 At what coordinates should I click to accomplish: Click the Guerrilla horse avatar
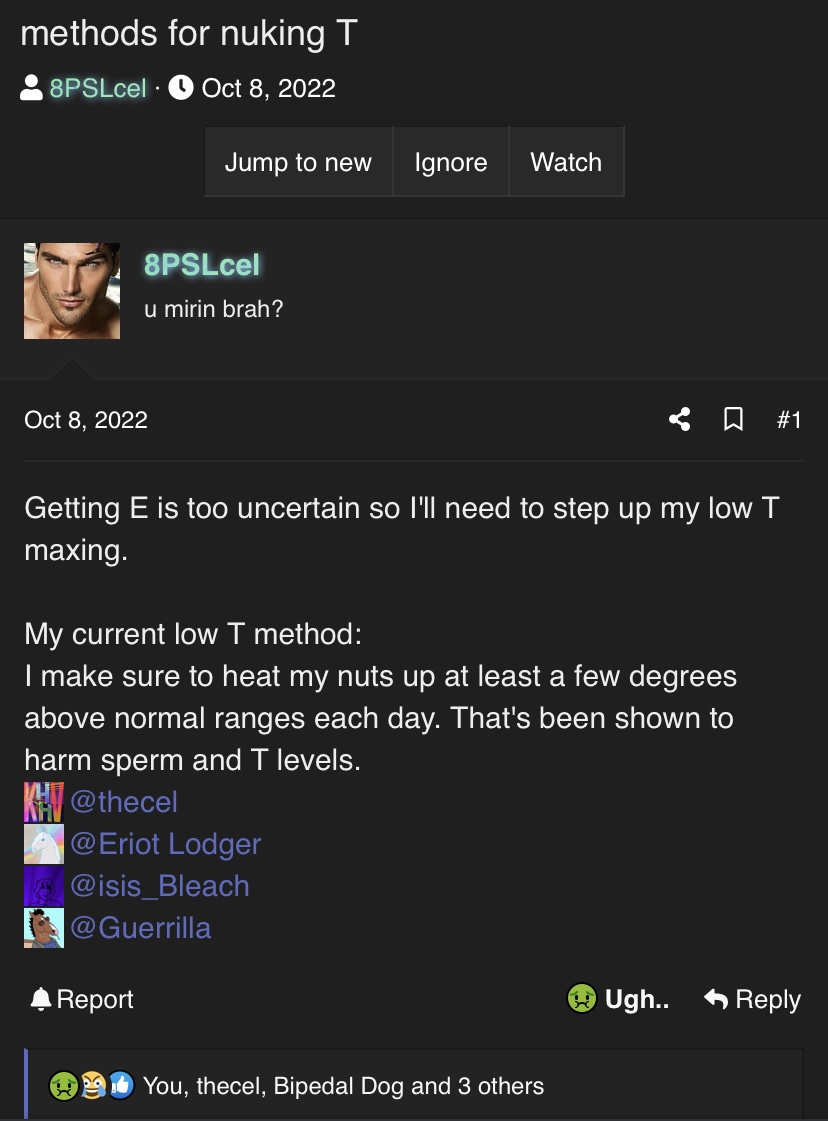tap(44, 928)
